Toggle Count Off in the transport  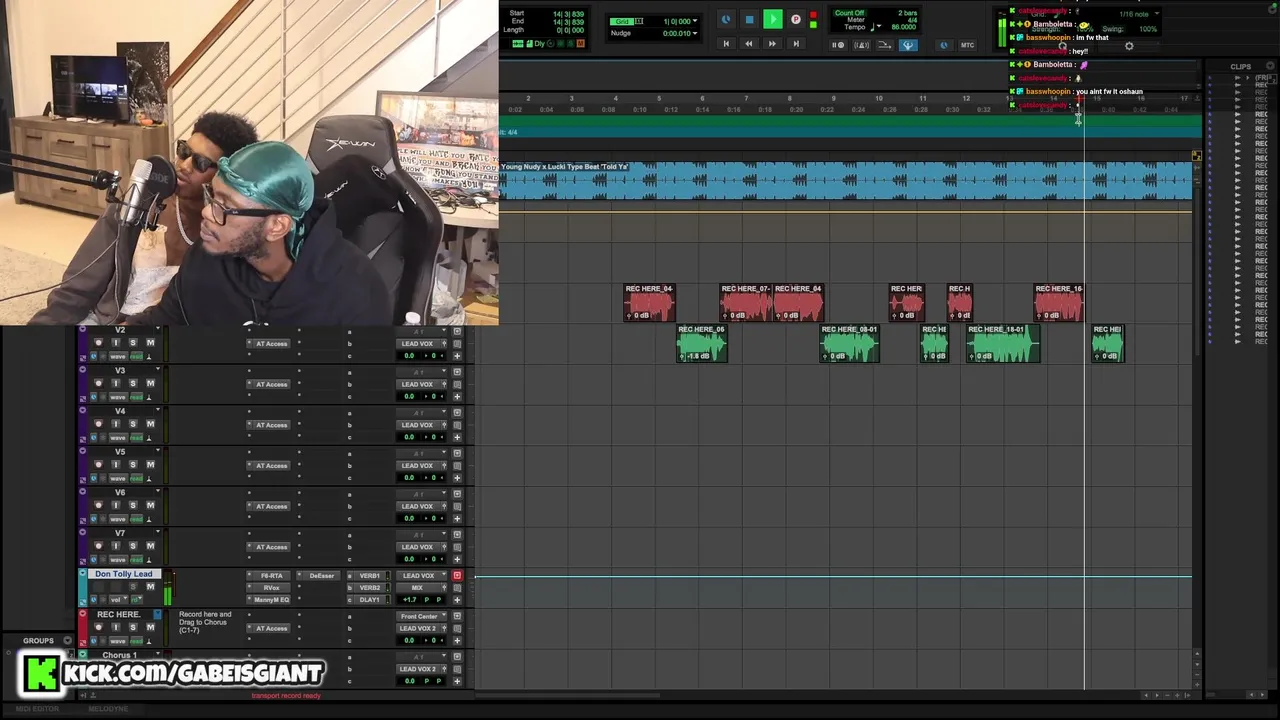click(849, 13)
